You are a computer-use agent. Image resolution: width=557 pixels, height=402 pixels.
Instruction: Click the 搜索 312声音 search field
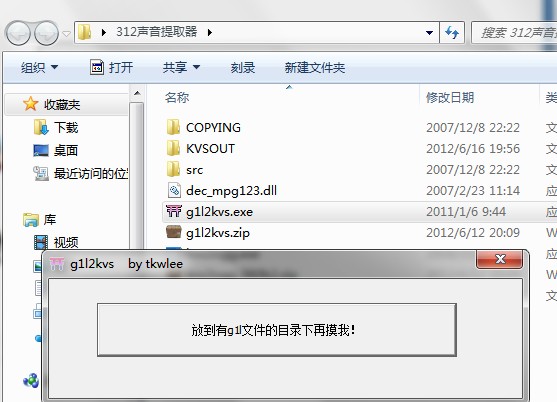[x=514, y=33]
